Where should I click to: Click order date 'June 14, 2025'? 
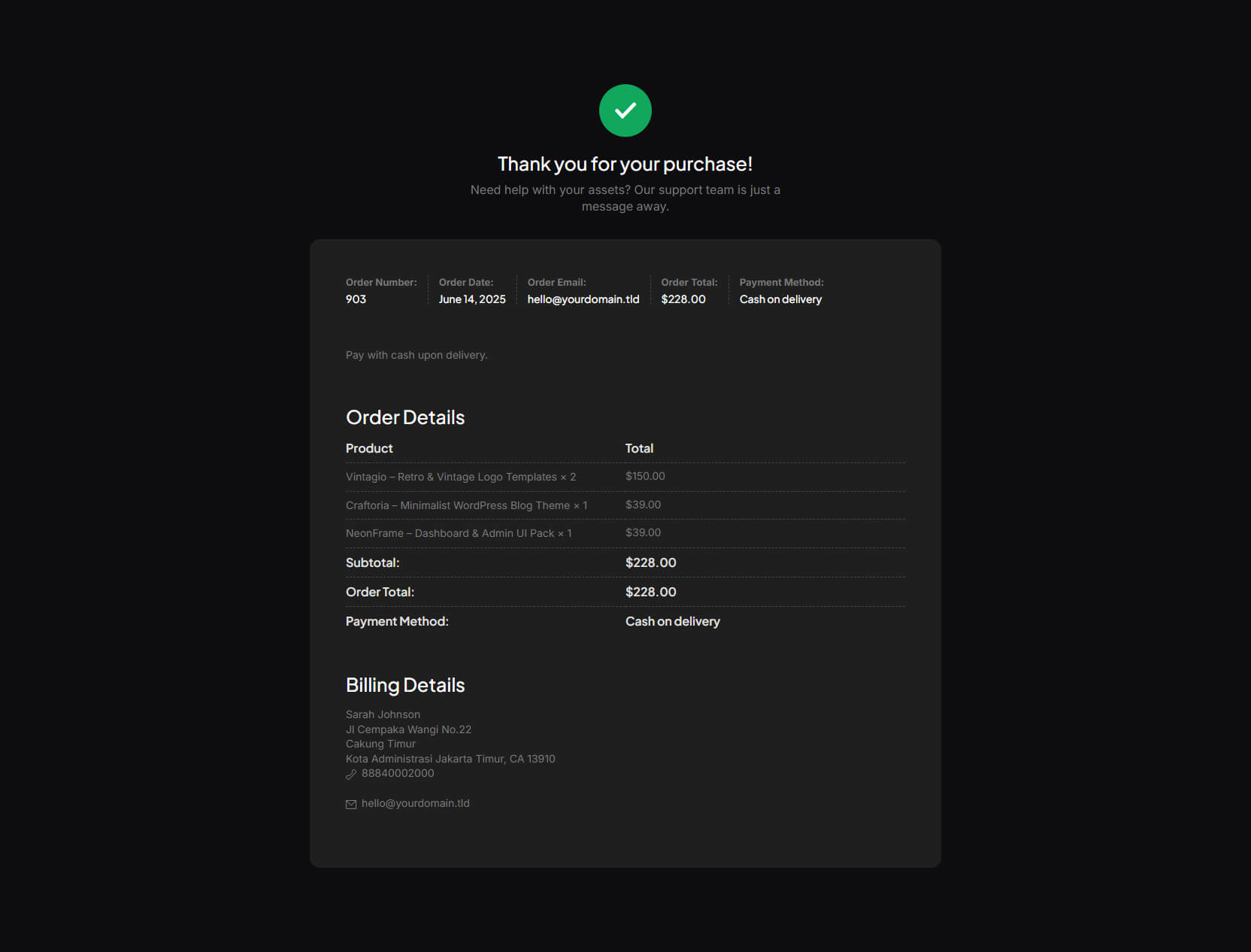(x=472, y=299)
